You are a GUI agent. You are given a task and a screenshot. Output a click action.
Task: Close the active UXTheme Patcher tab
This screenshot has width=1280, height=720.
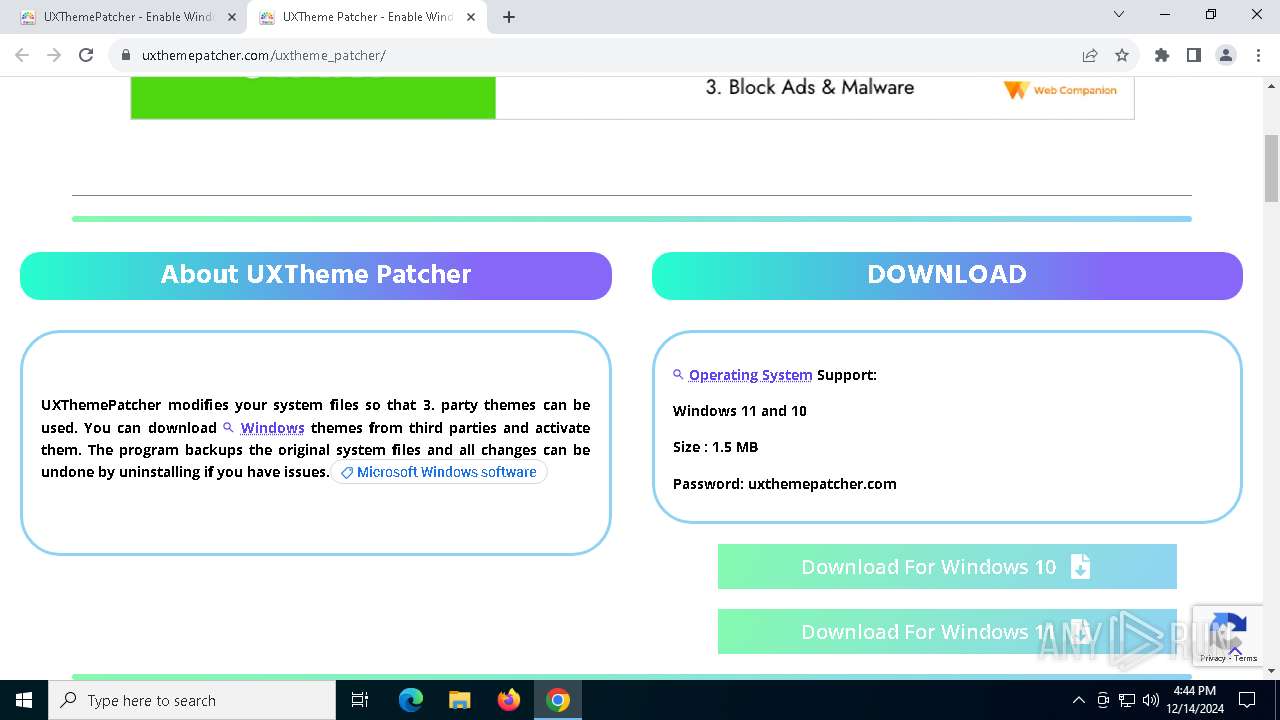[469, 17]
